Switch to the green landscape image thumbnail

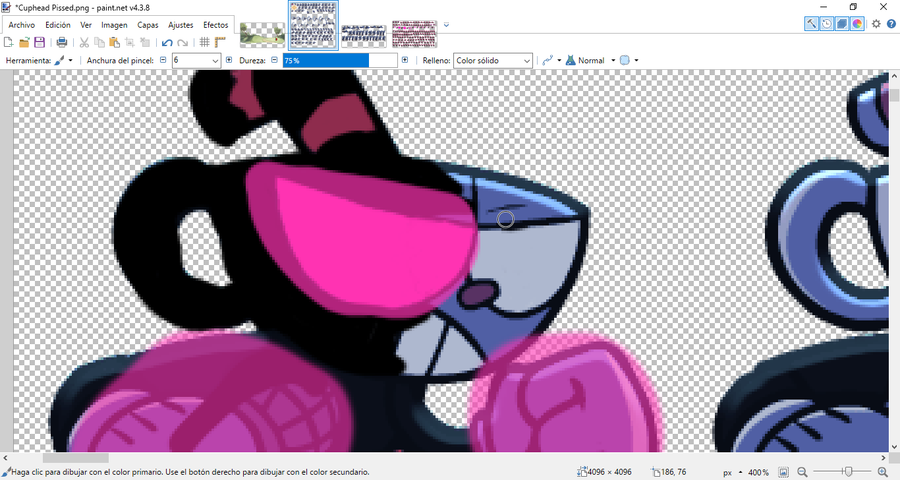point(262,34)
